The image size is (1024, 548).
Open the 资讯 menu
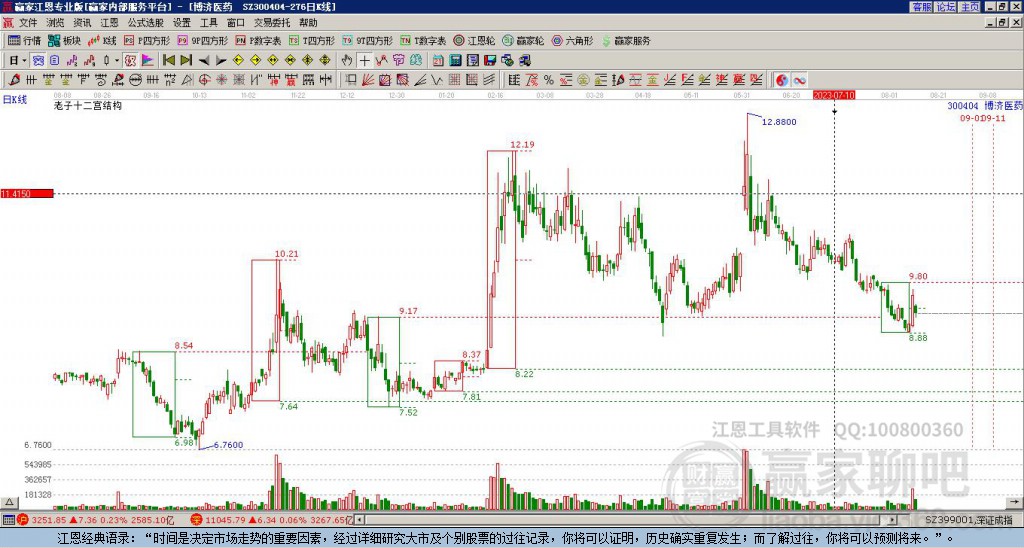coord(82,23)
